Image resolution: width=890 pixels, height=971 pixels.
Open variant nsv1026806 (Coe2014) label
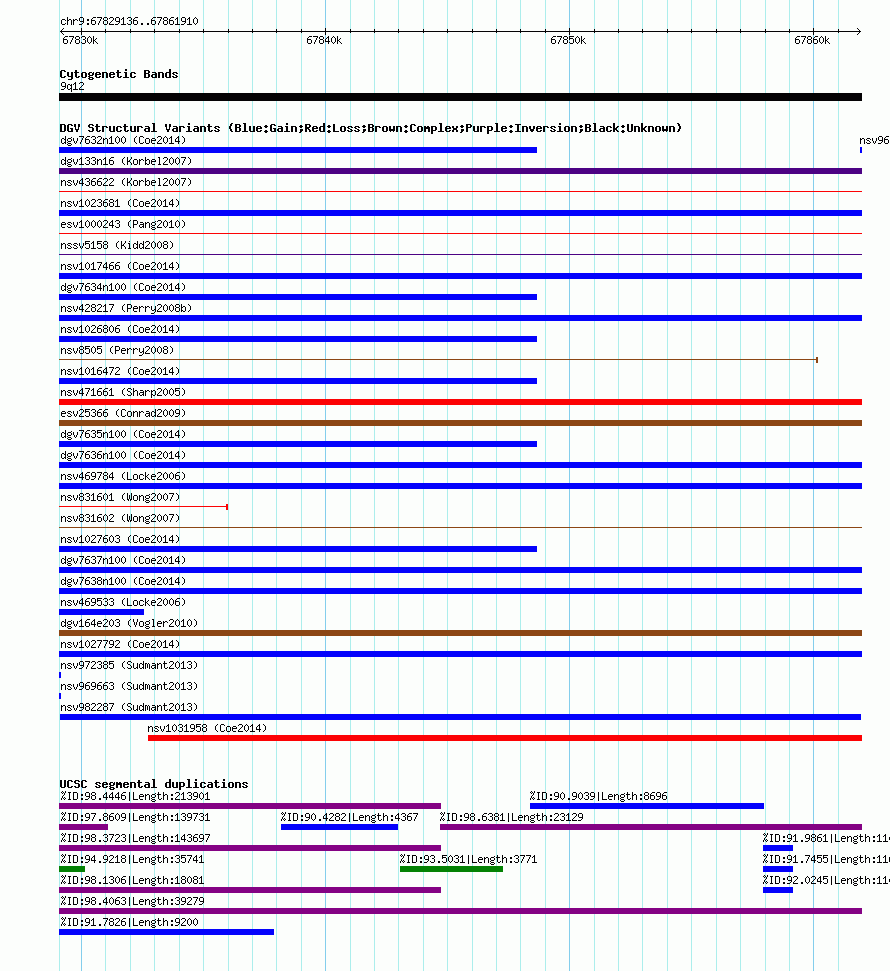pyautogui.click(x=120, y=329)
